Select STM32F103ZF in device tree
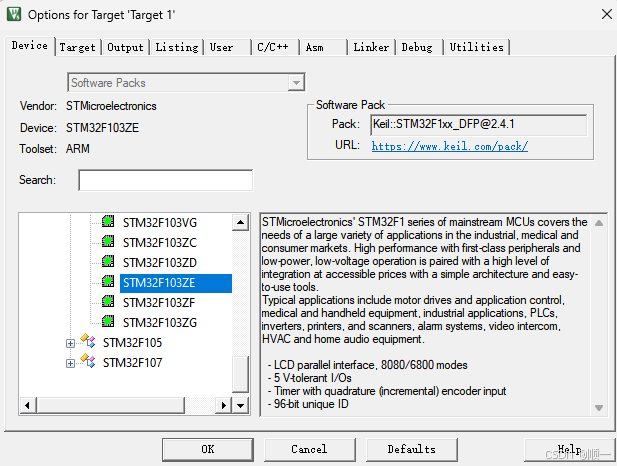This screenshot has height=466, width=617. pos(159,303)
